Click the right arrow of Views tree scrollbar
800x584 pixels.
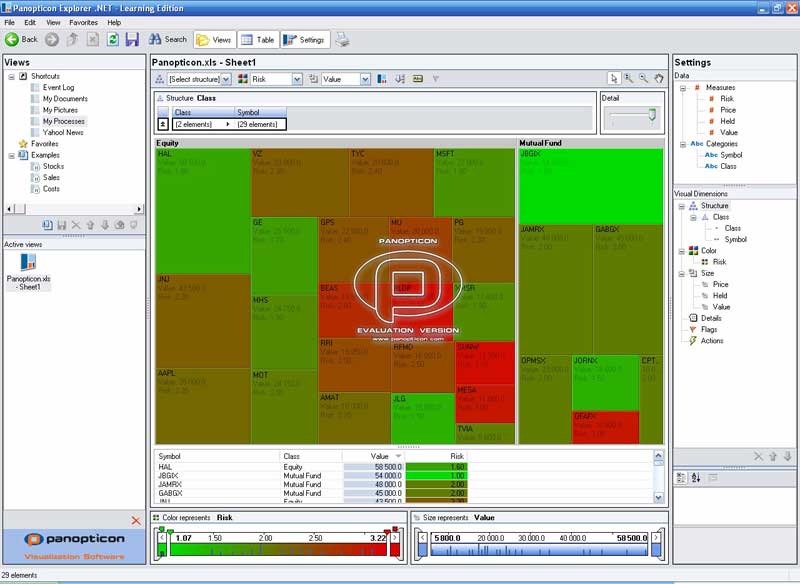click(x=139, y=209)
